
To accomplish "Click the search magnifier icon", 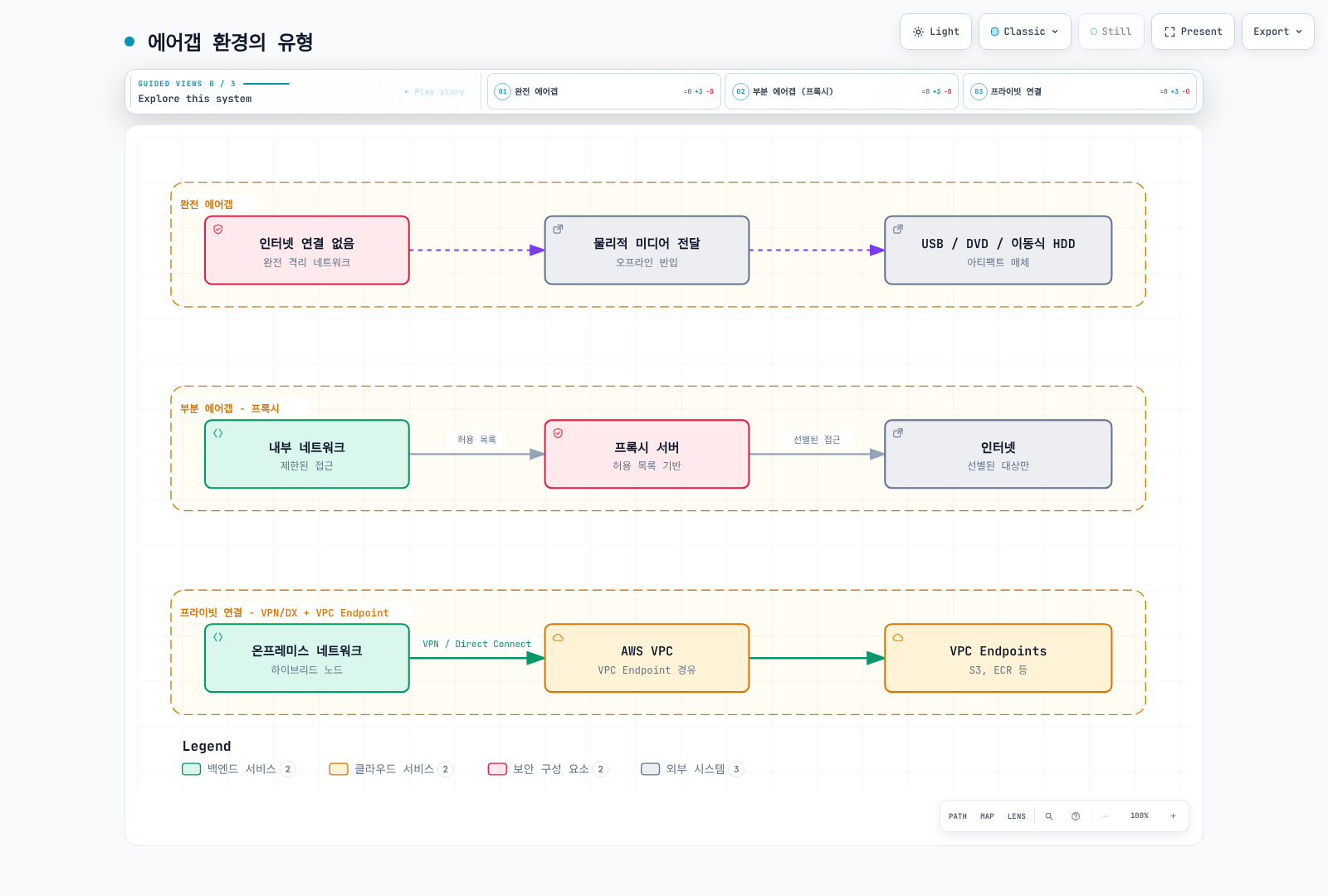I will click(1049, 816).
